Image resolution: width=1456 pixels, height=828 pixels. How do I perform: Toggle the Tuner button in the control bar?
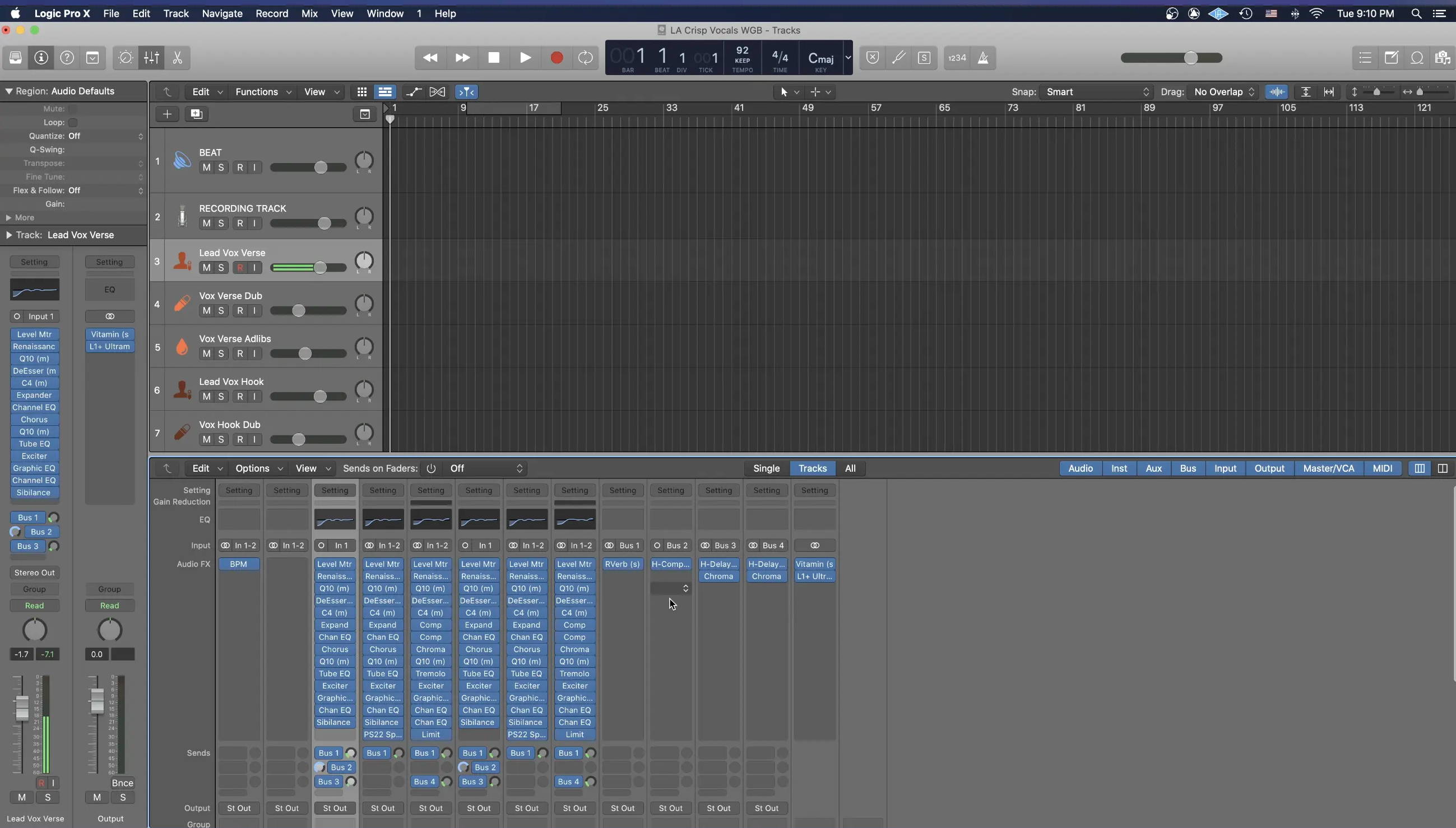click(898, 58)
